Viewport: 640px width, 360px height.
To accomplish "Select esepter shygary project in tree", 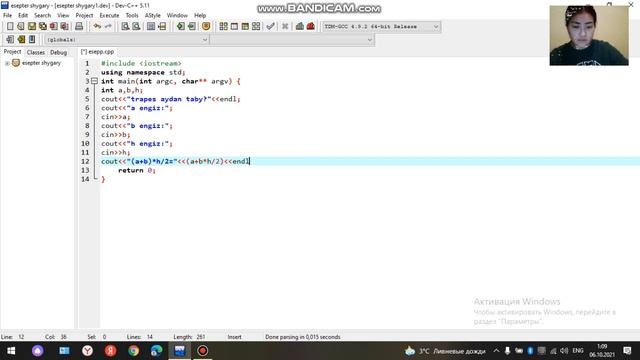I will (41, 63).
